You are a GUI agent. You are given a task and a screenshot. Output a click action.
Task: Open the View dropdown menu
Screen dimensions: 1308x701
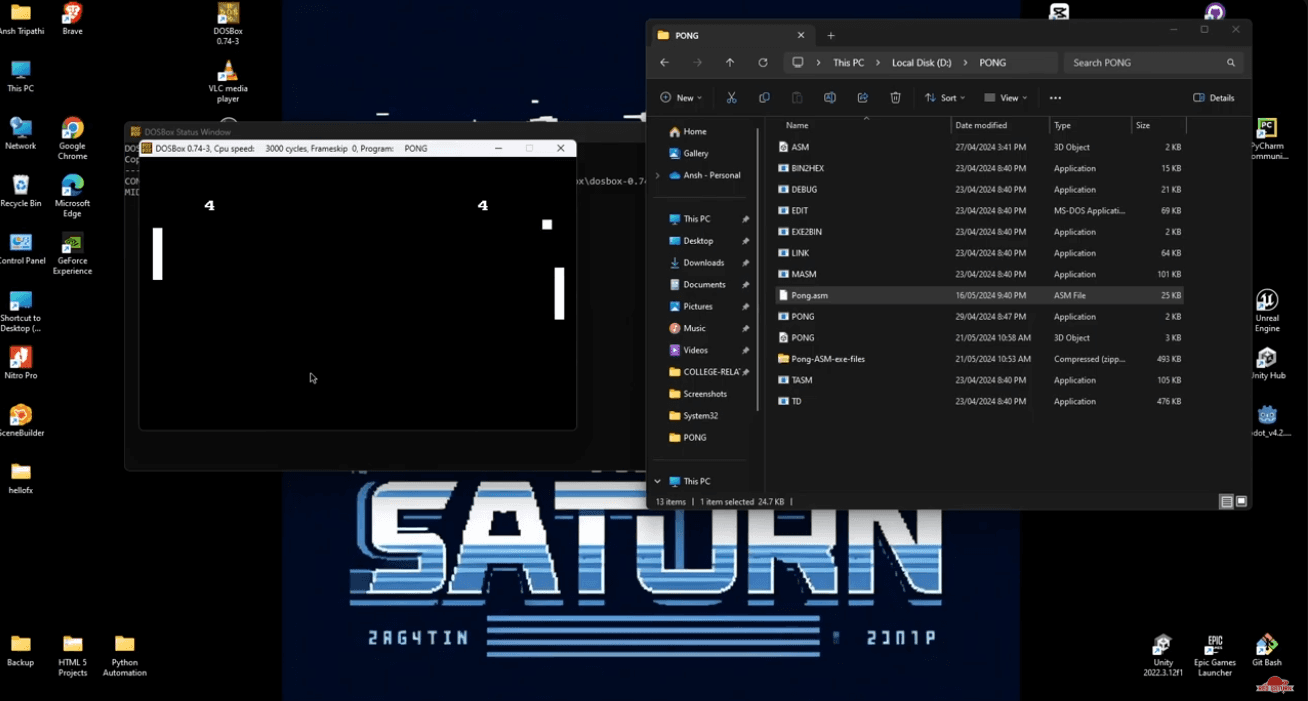pos(1006,98)
